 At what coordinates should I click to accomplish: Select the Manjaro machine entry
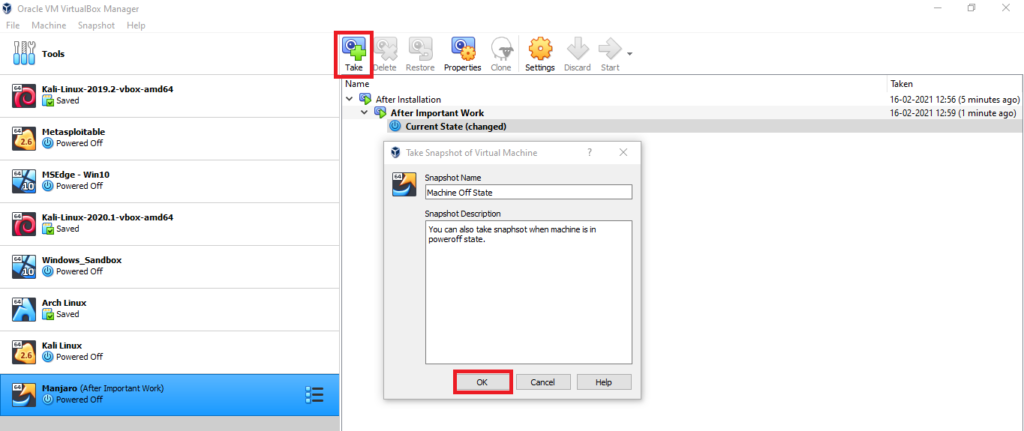tap(169, 394)
